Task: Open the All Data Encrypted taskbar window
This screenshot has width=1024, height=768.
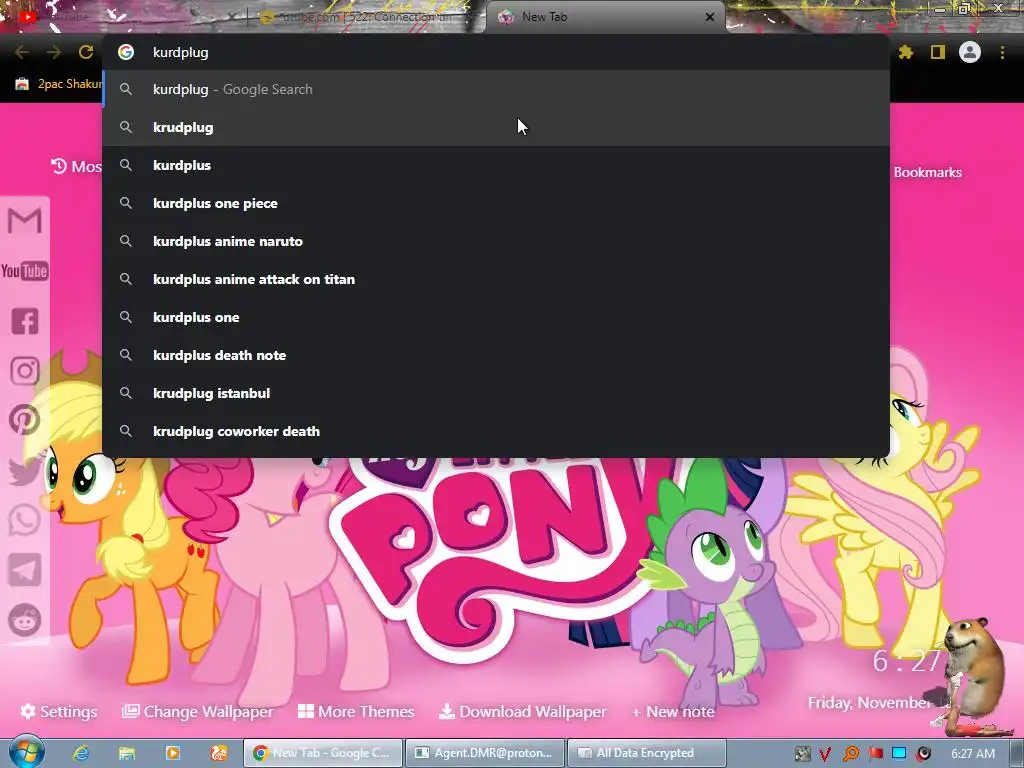Action: pyautogui.click(x=647, y=753)
